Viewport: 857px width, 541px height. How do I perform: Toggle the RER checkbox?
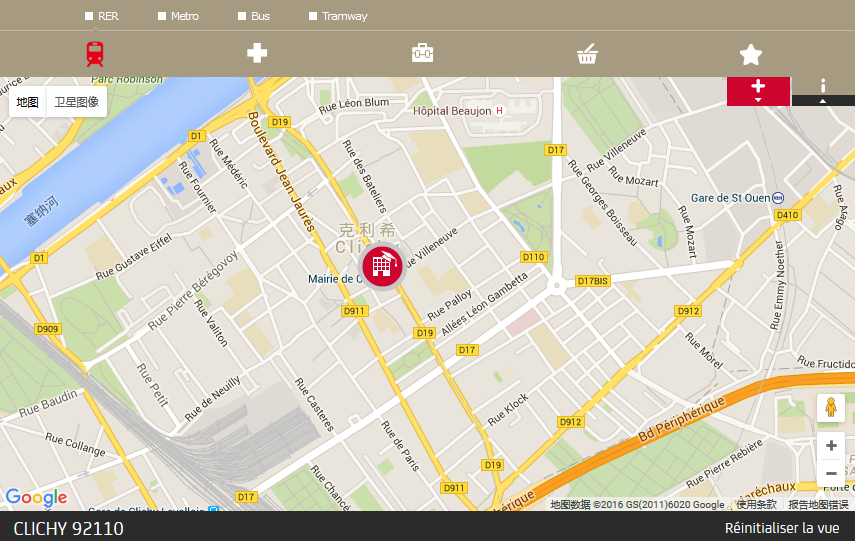click(x=89, y=16)
